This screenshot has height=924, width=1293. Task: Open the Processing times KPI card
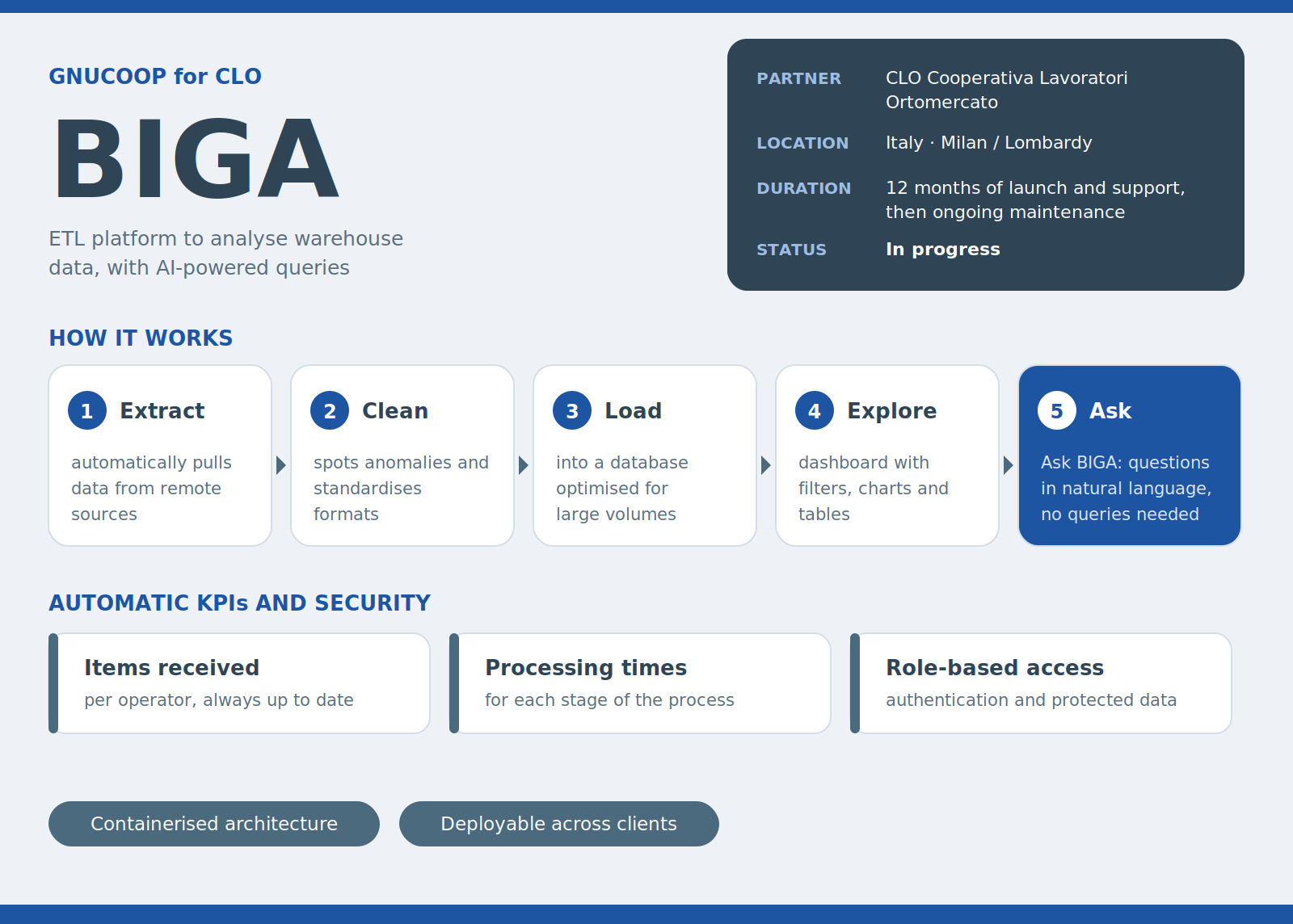[x=640, y=683]
